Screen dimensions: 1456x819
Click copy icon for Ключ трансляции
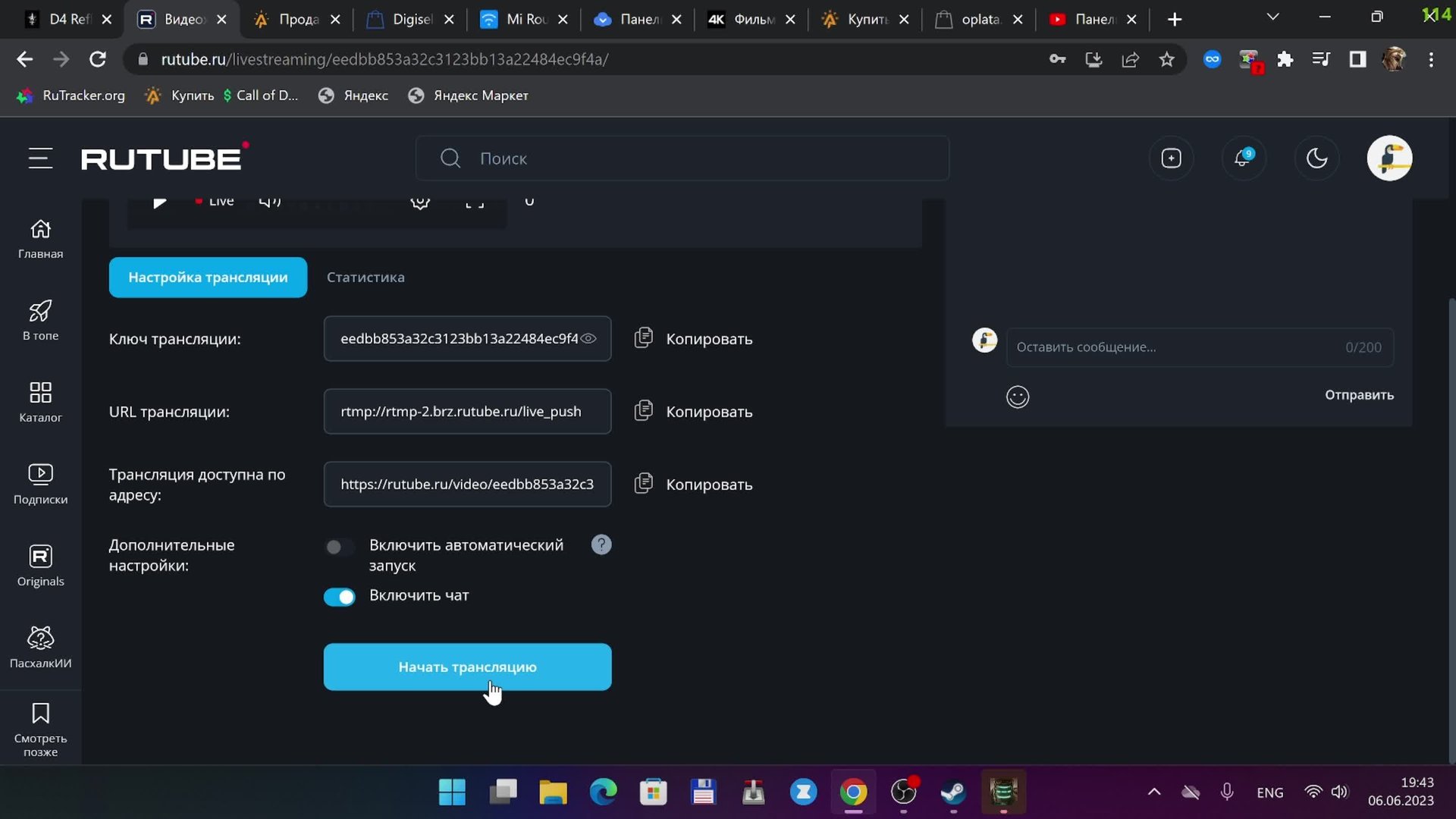click(643, 338)
